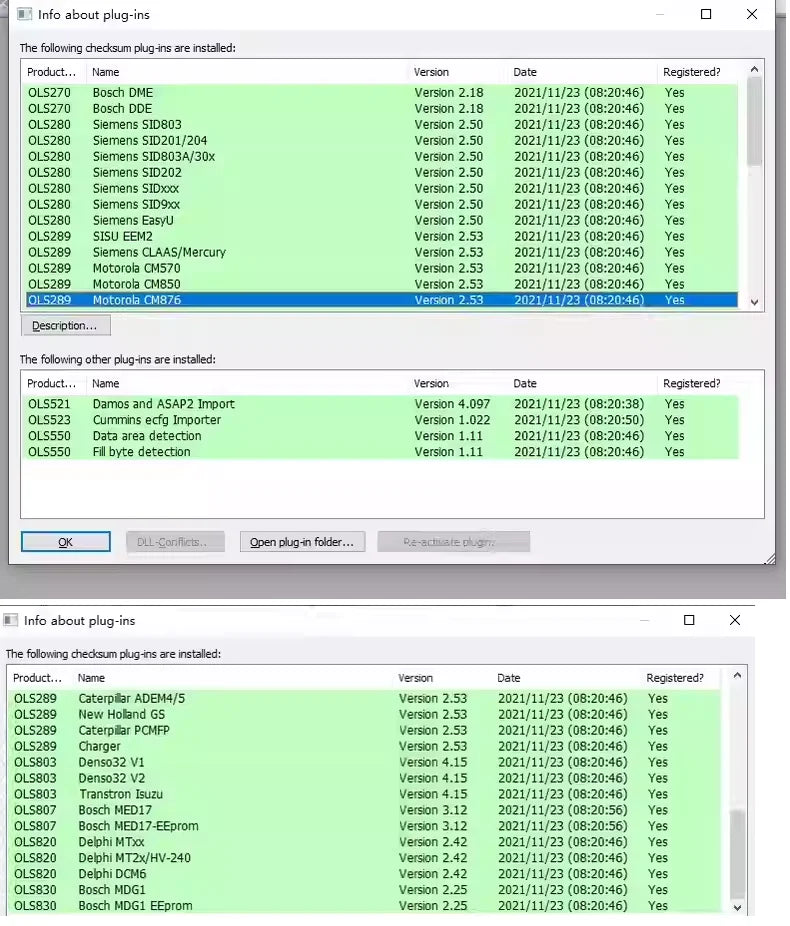The width and height of the screenshot is (790, 926).
Task: Click the lower dialog's title bar icon
Action: [11, 620]
